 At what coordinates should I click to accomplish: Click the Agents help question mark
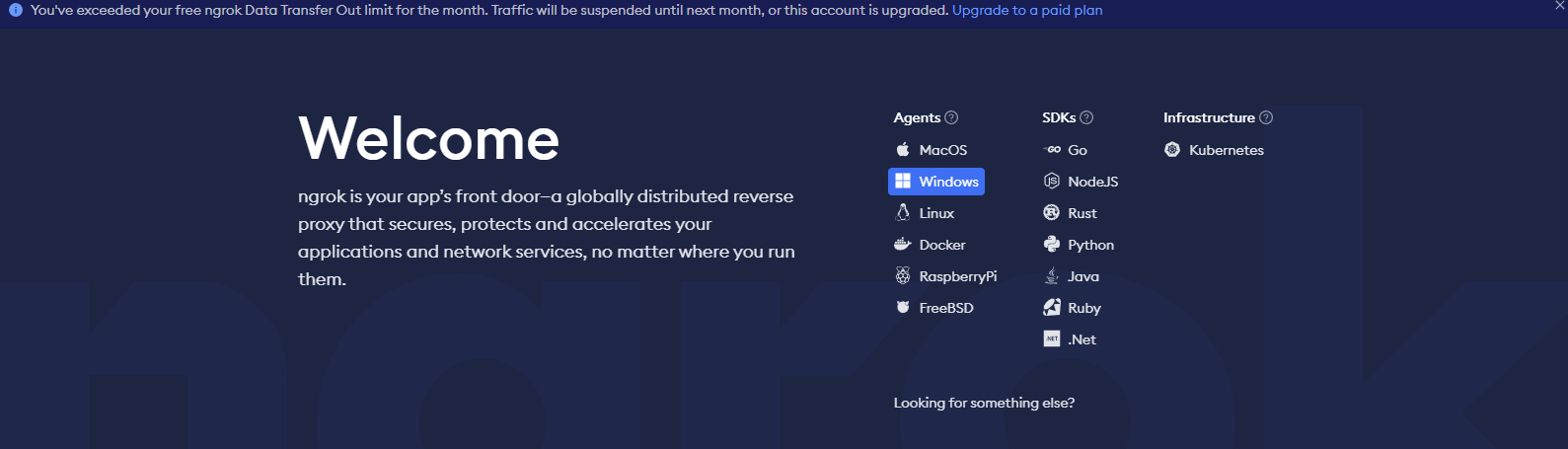(951, 117)
